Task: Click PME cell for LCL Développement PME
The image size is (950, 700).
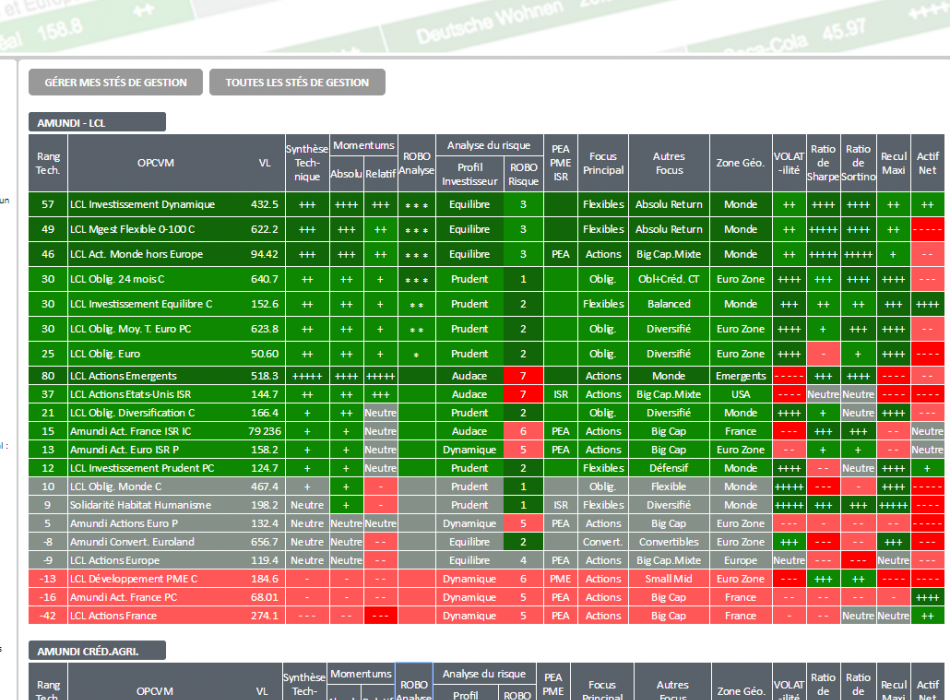Action: pos(560,579)
